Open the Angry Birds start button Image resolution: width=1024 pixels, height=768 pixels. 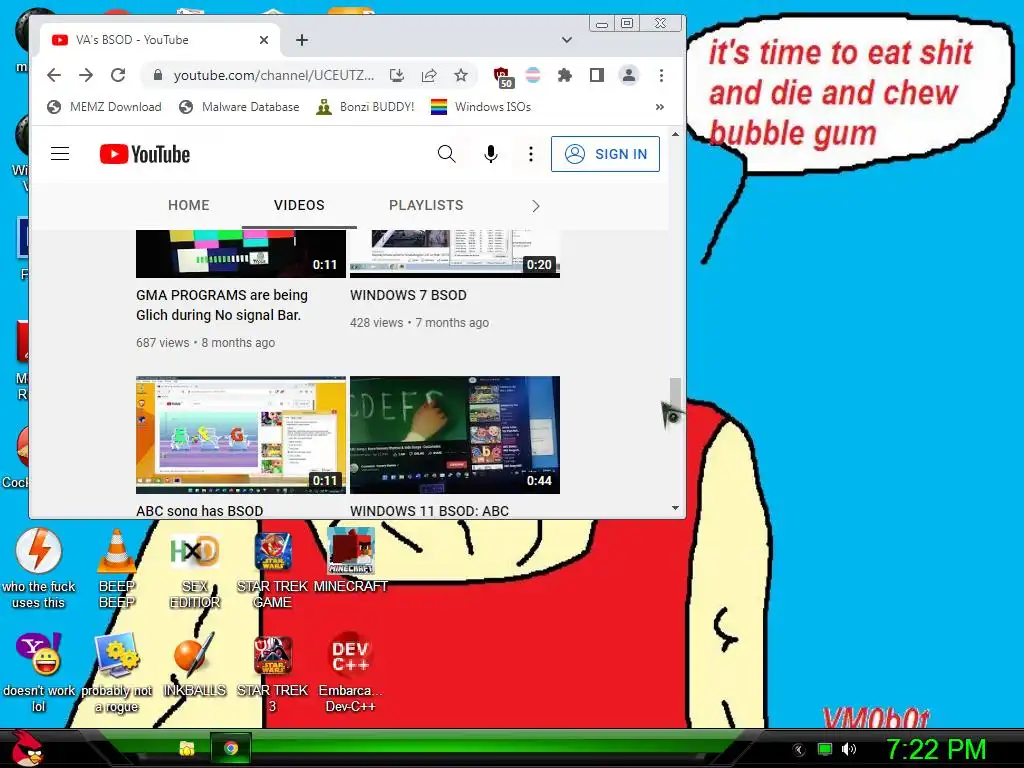(x=27, y=748)
